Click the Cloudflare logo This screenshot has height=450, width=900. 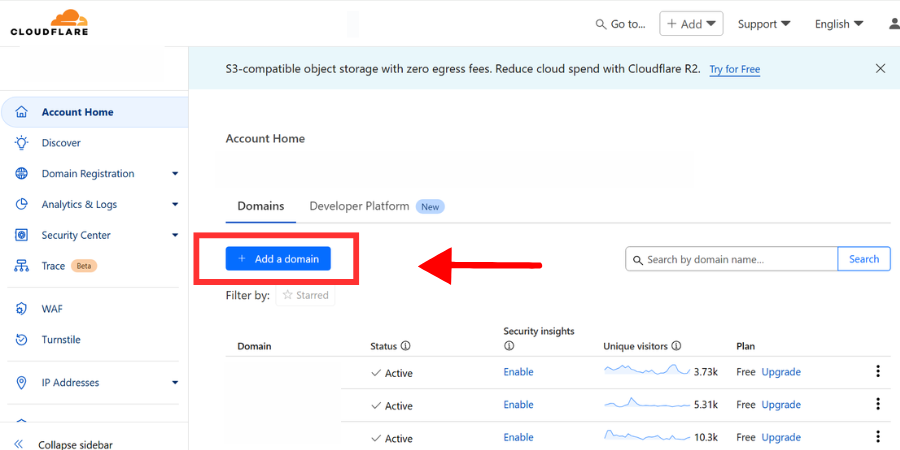pyautogui.click(x=49, y=22)
